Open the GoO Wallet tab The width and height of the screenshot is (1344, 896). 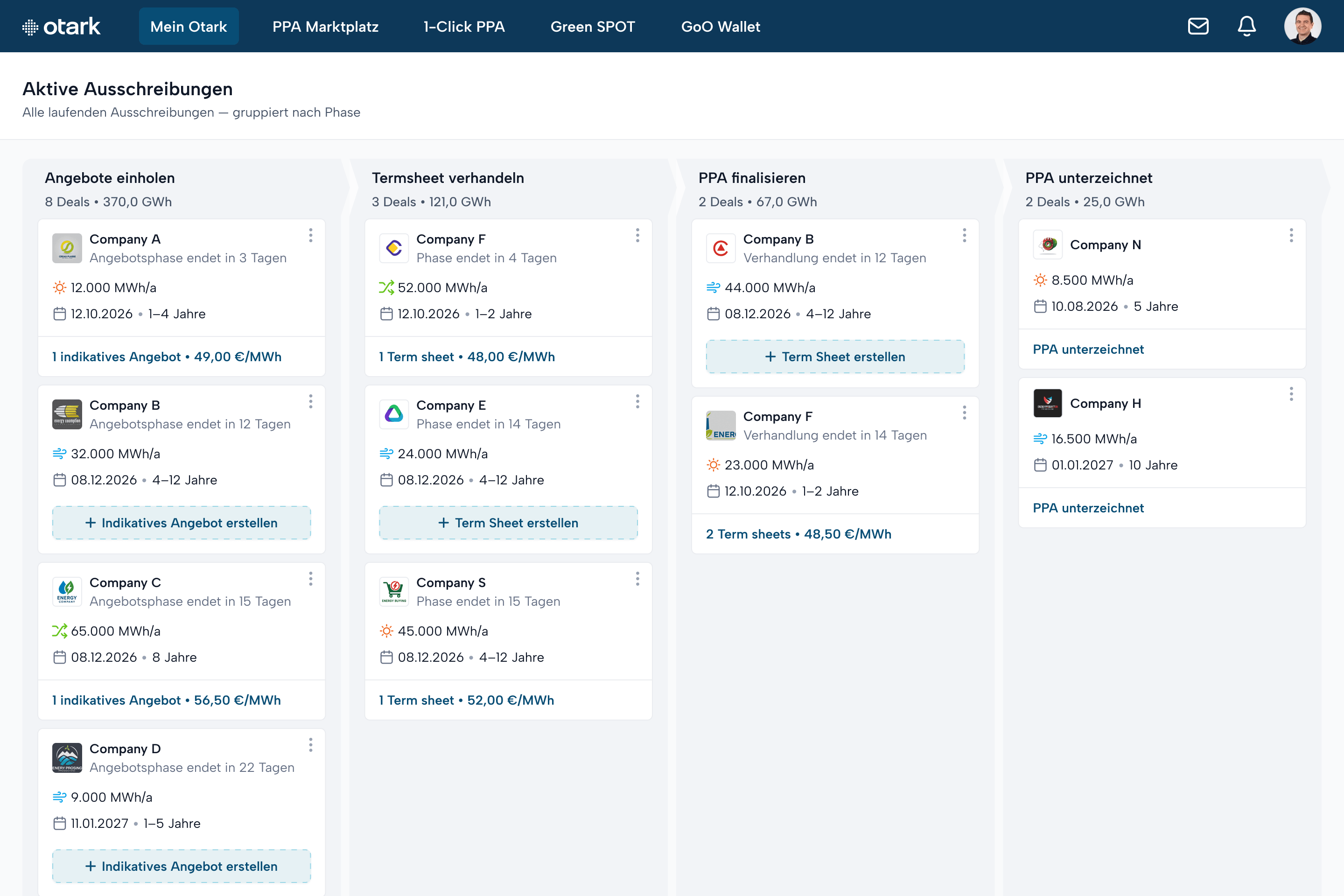pos(721,26)
